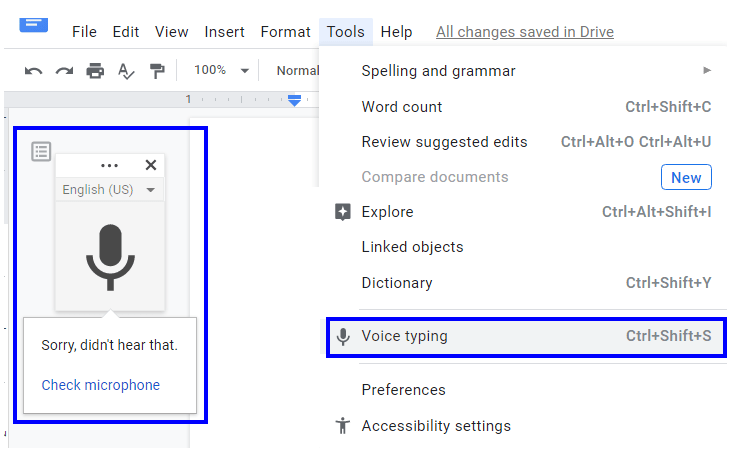The width and height of the screenshot is (733, 458).
Task: Click the large microphone to dictate
Action: pos(110,257)
